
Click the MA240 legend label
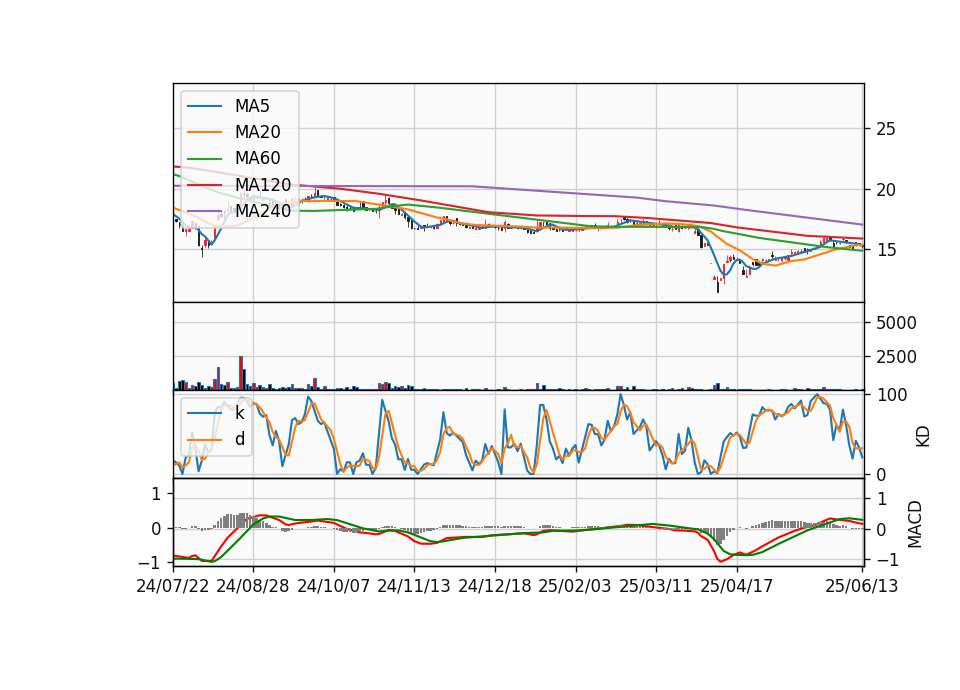click(x=263, y=211)
